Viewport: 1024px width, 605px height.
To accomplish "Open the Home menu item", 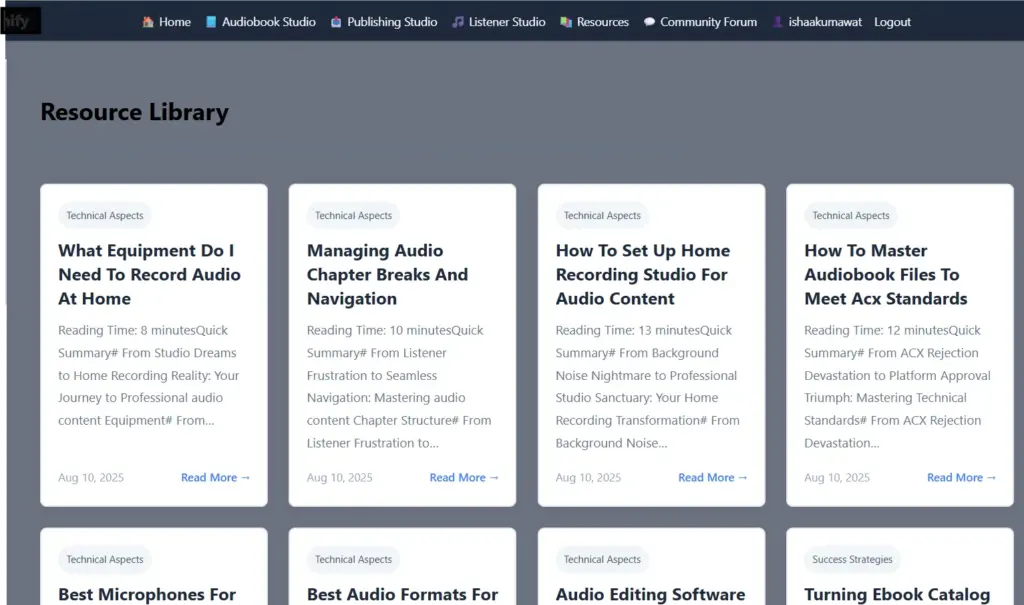I will tap(172, 21).
